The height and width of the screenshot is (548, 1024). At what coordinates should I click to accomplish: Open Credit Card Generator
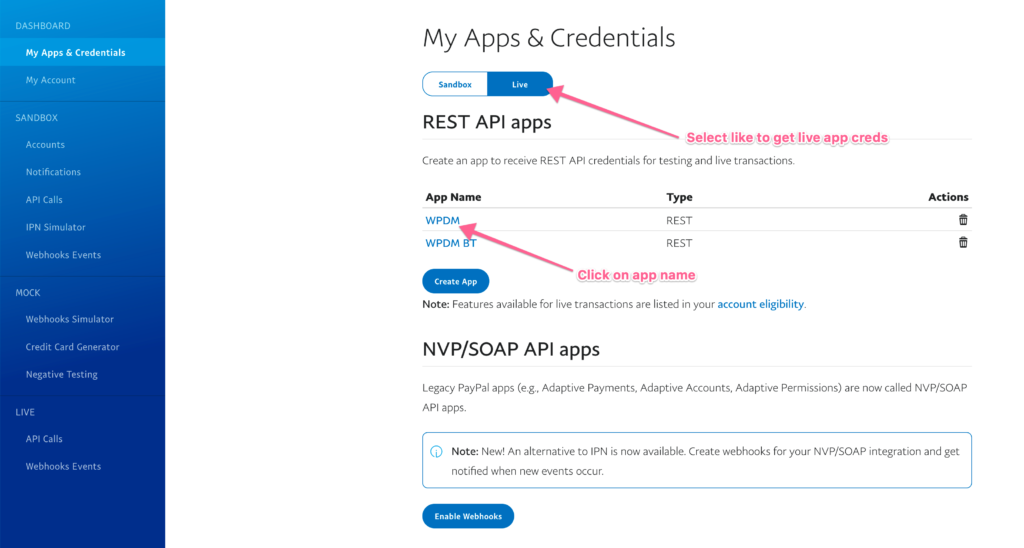click(72, 347)
